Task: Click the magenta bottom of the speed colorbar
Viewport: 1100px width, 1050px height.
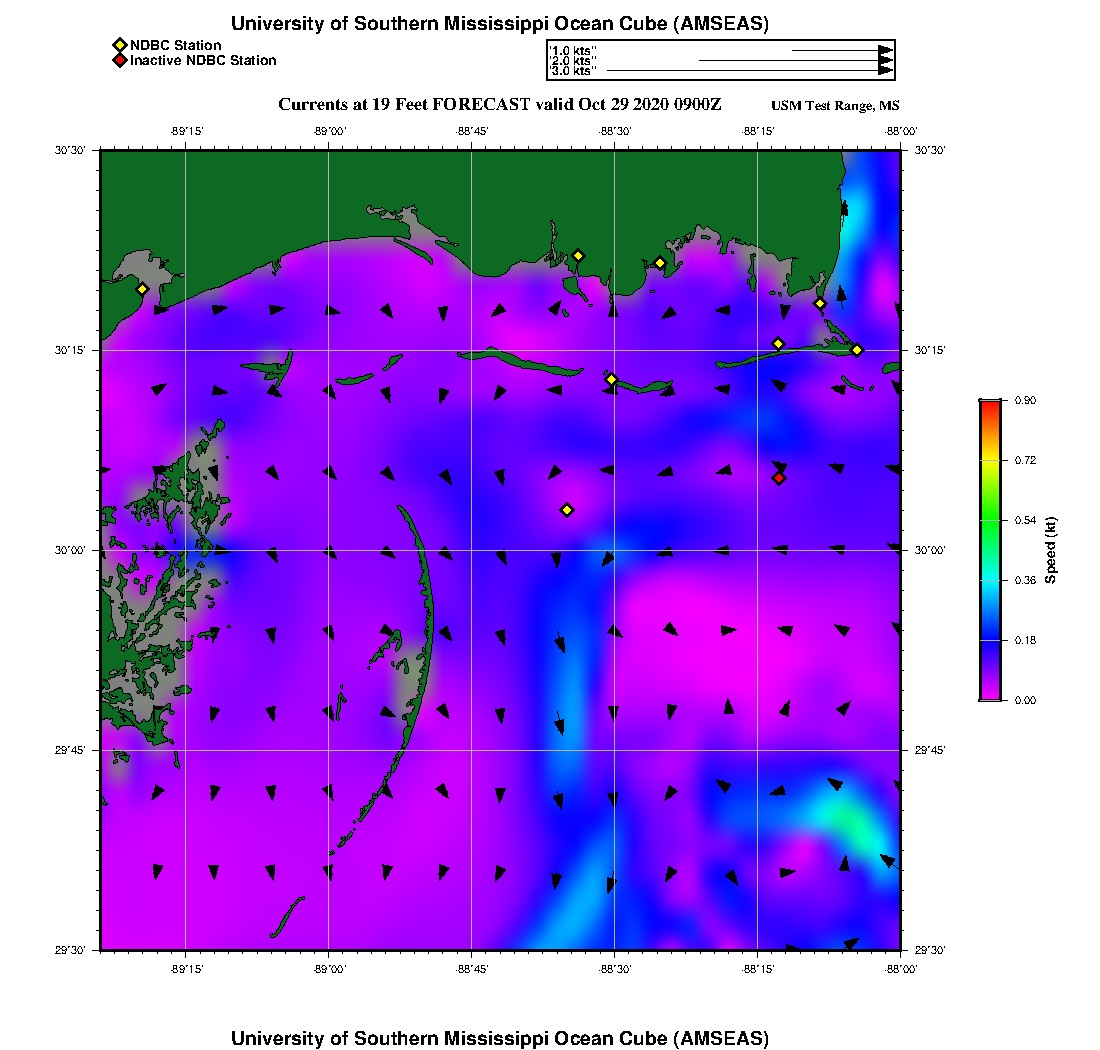Action: click(990, 695)
